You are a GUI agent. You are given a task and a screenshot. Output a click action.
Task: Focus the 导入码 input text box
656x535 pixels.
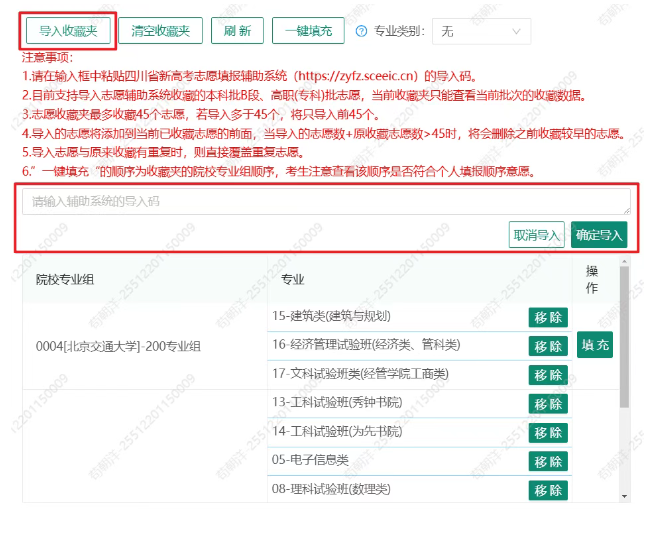(x=326, y=202)
